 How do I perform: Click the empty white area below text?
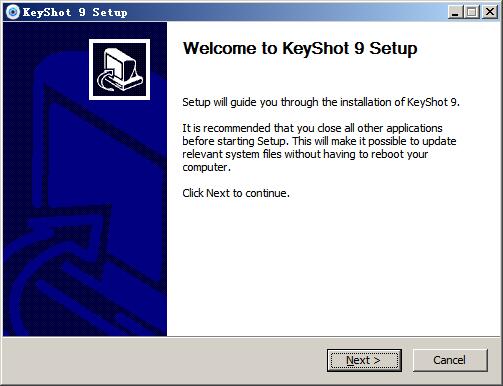[333, 267]
